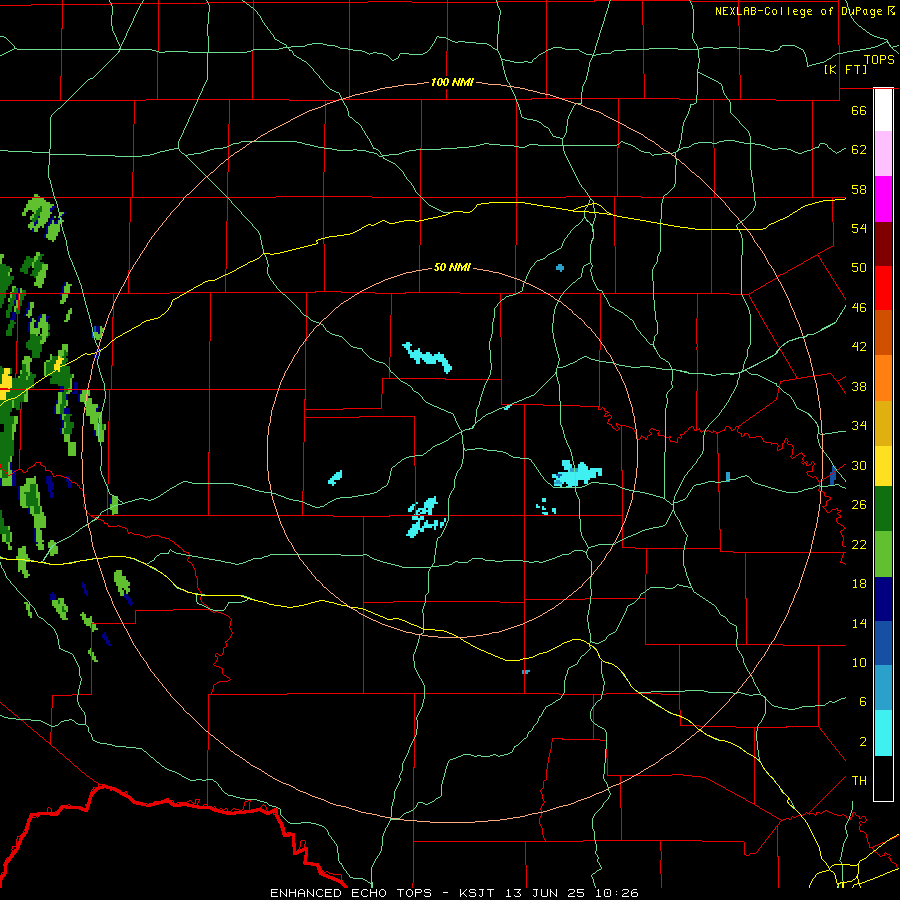Click the '6' legend value
900x900 pixels.
[x=863, y=702]
